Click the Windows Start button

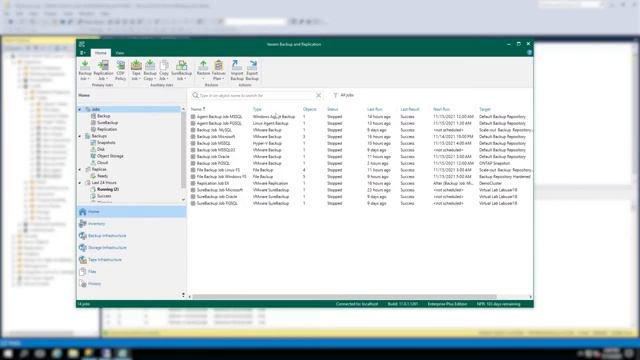pos(8,353)
